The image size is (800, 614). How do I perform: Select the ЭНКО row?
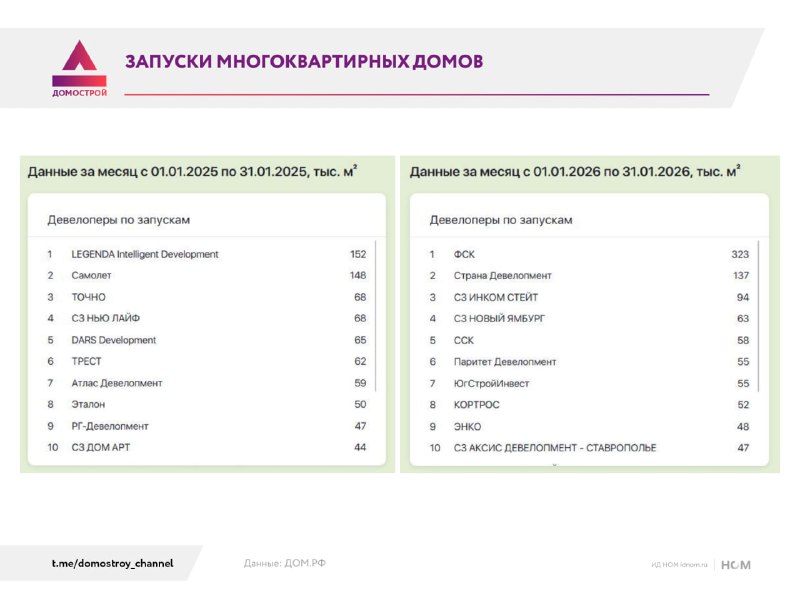(x=589, y=427)
